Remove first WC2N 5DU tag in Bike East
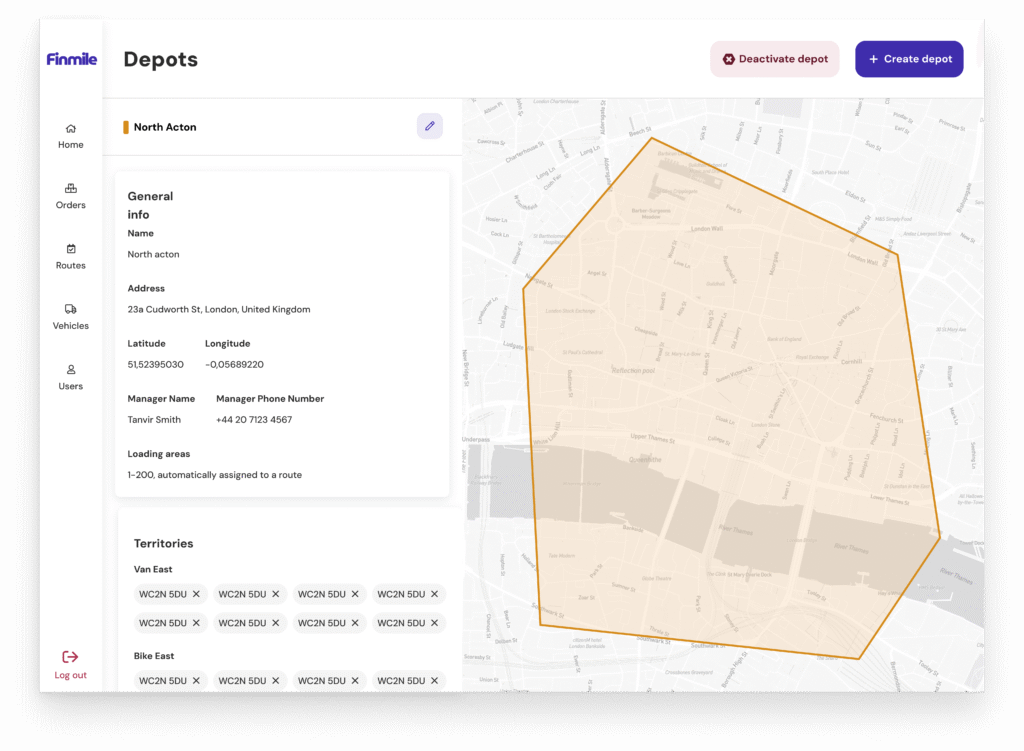The width and height of the screenshot is (1024, 751). tap(196, 681)
